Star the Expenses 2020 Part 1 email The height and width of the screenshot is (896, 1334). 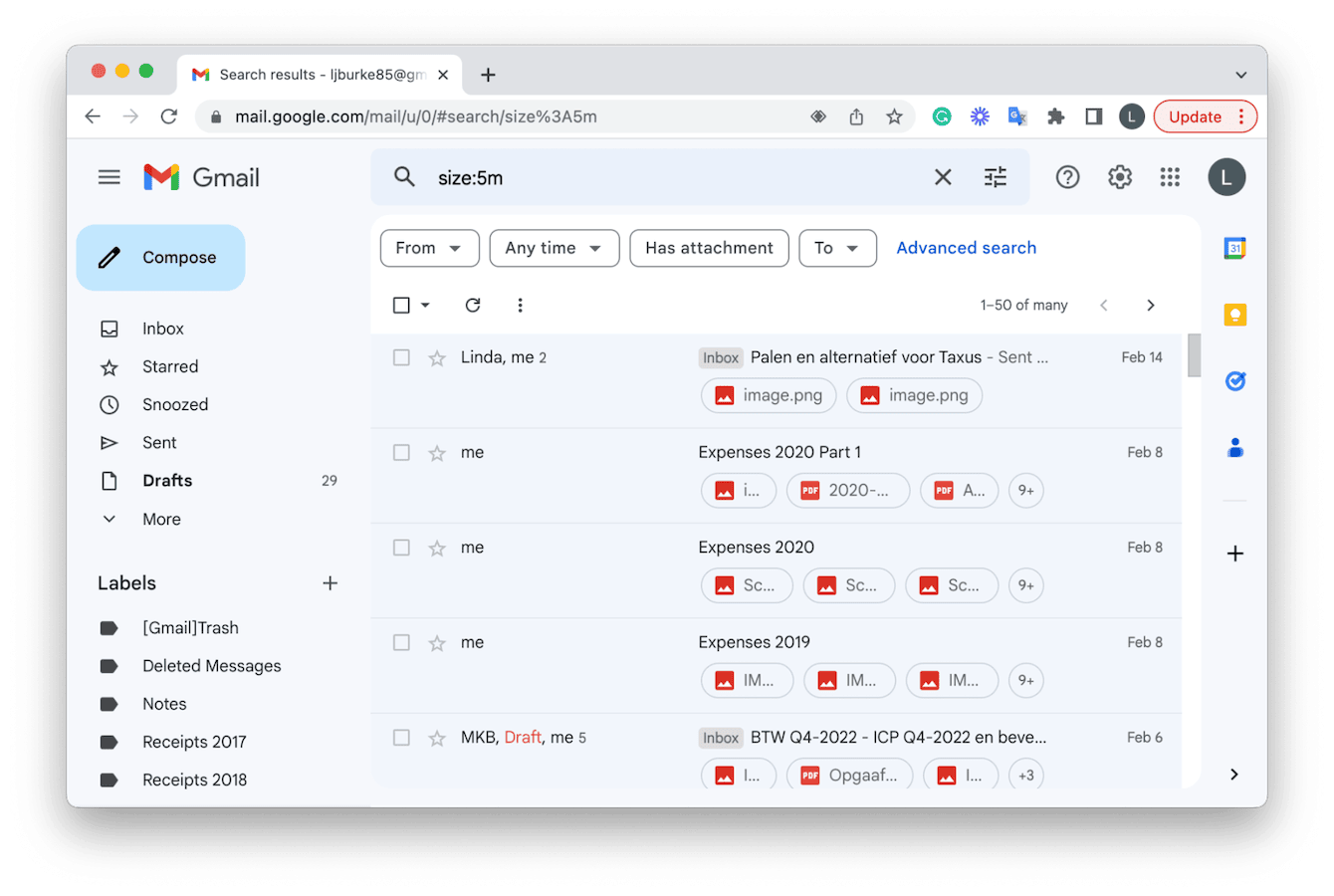(437, 453)
